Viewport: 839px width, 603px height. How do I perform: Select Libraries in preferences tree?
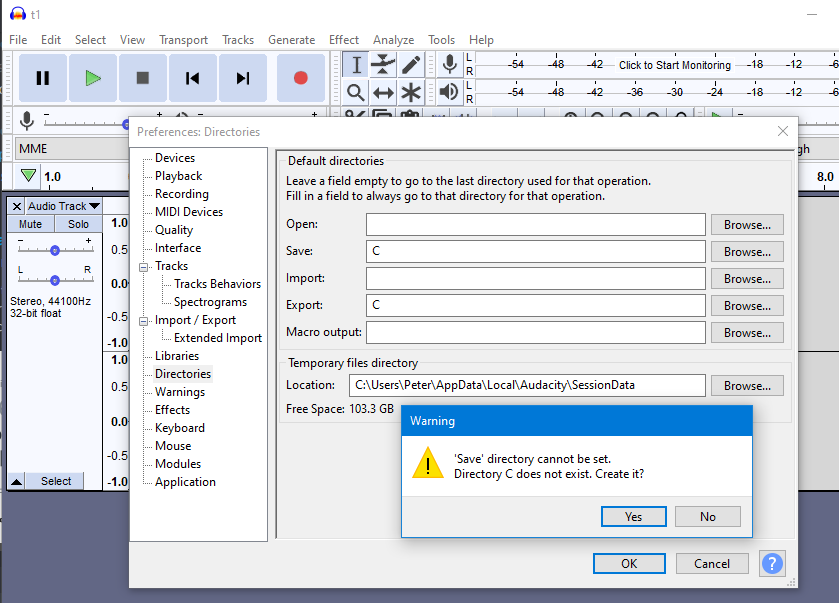tap(177, 356)
